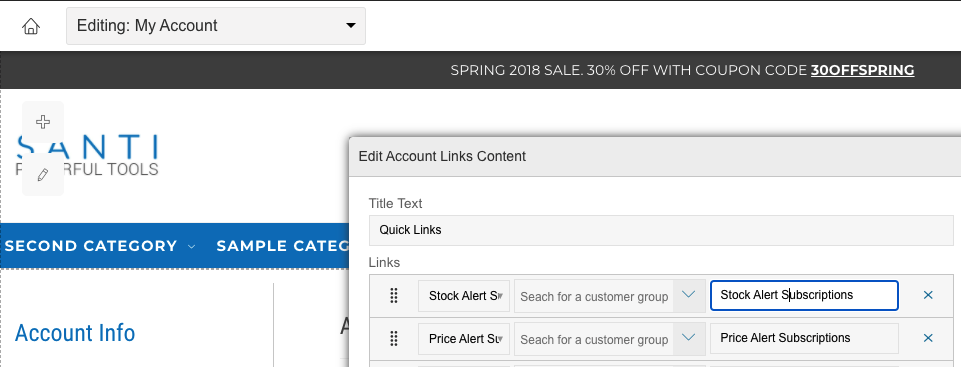This screenshot has height=367, width=961.
Task: Focus customer group search in Price Alert row
Action: [594, 339]
